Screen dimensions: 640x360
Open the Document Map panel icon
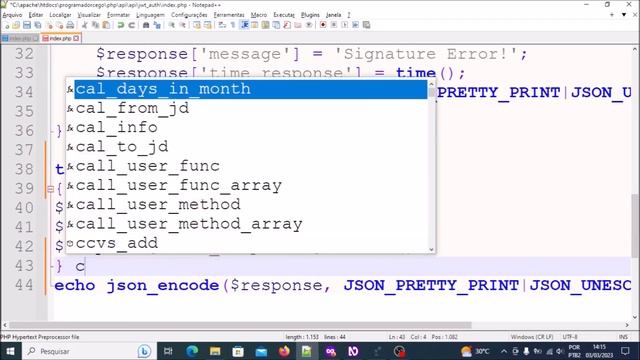tap(264, 25)
